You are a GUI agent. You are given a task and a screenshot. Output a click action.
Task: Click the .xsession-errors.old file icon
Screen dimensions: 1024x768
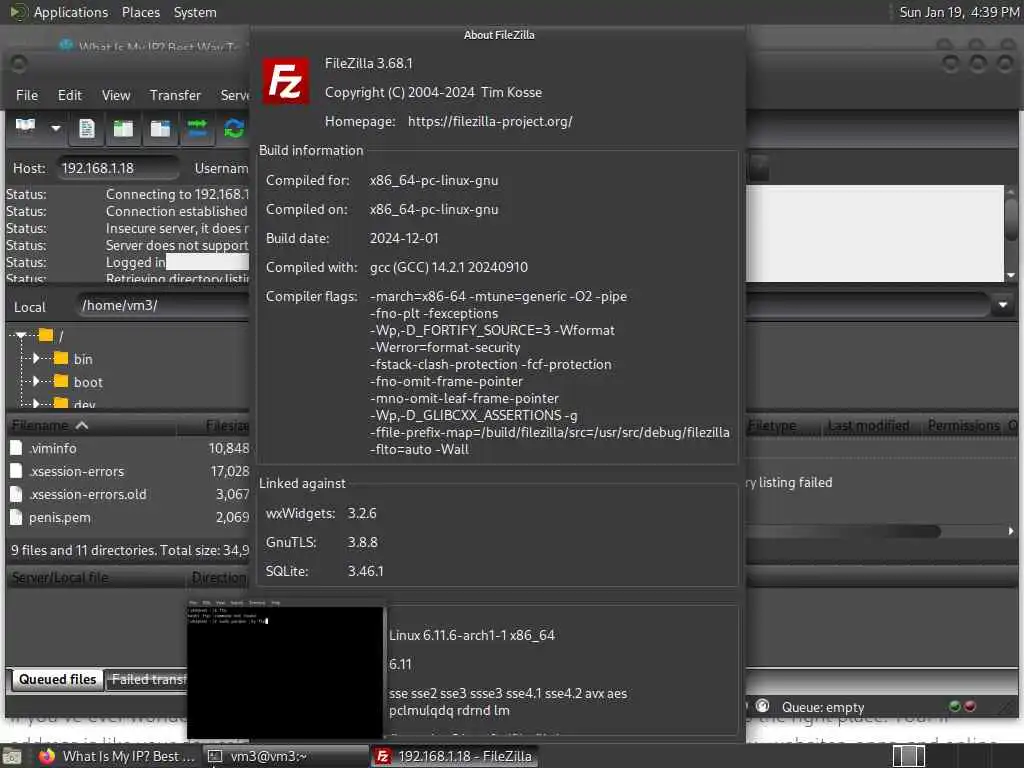coord(16,494)
